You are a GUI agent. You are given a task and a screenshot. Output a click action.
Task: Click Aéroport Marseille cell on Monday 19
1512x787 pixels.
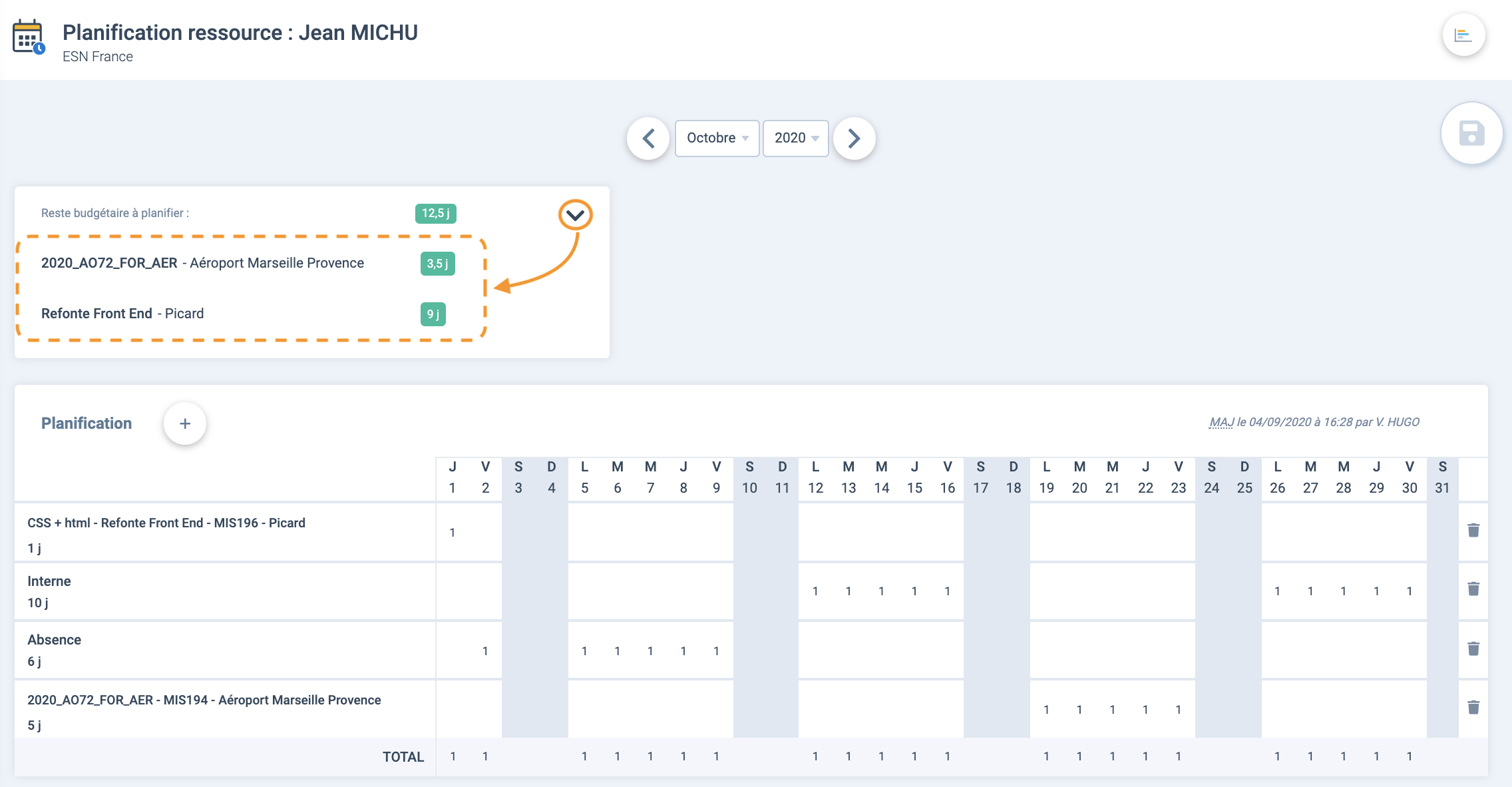tap(1046, 710)
